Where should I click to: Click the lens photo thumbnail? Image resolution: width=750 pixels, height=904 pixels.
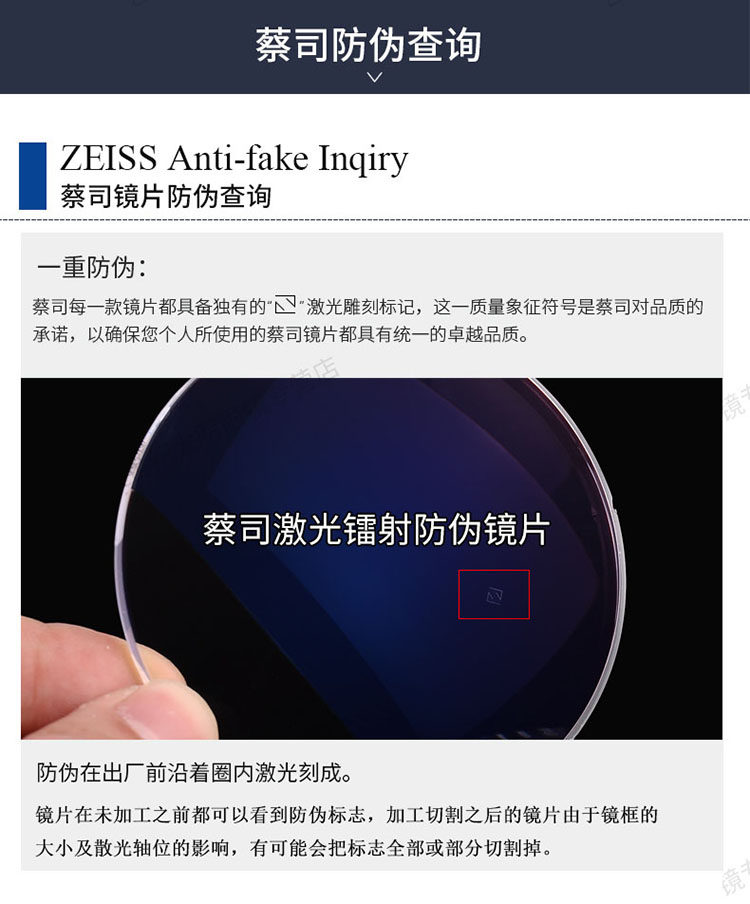pyautogui.click(x=371, y=559)
